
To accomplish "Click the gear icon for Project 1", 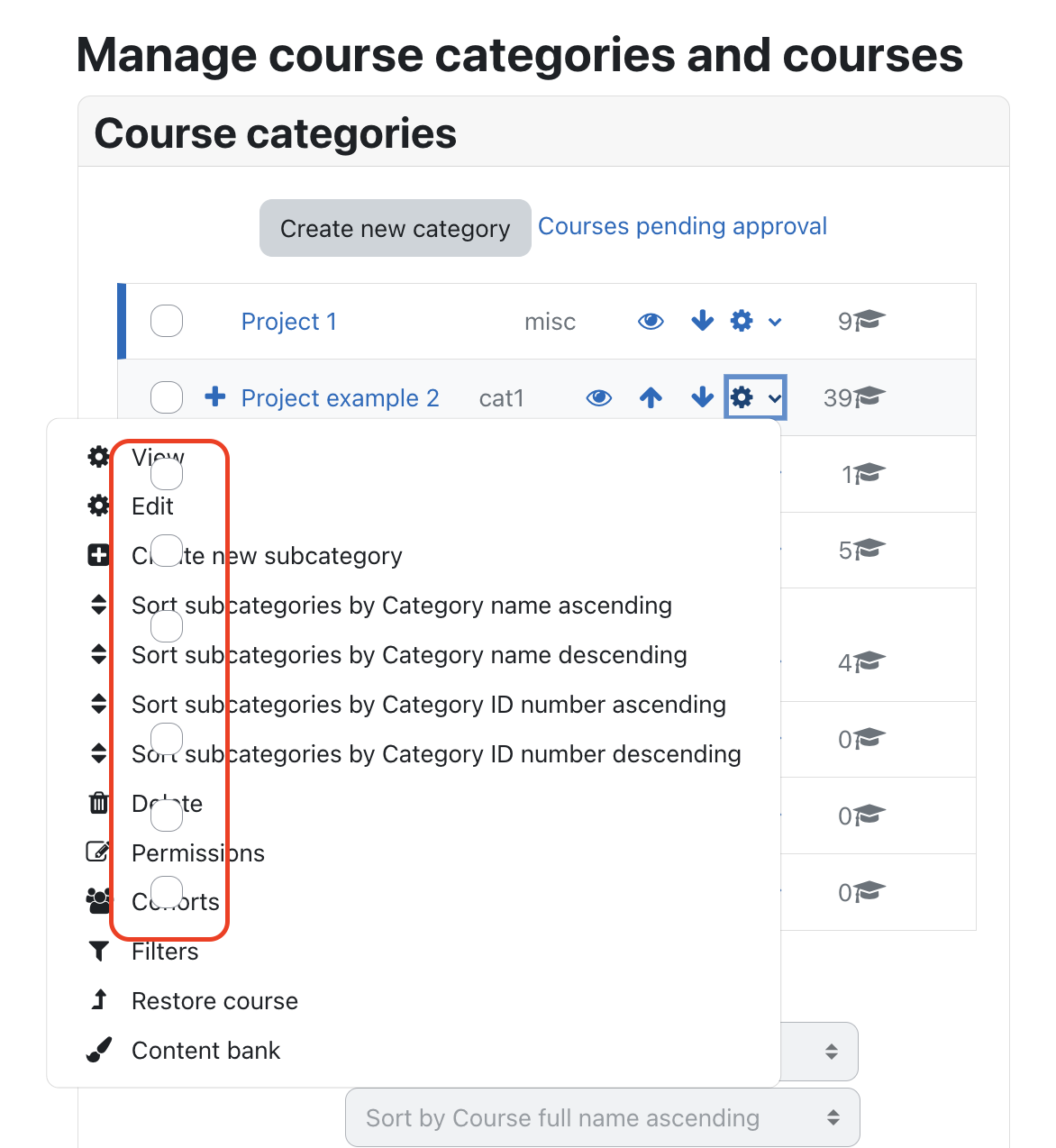I will tap(742, 321).
